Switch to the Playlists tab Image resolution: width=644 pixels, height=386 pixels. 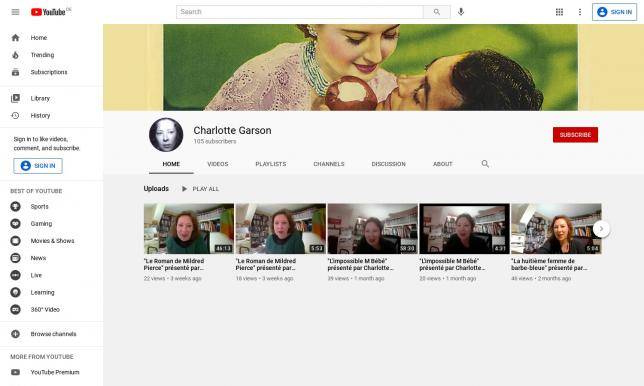point(271,164)
